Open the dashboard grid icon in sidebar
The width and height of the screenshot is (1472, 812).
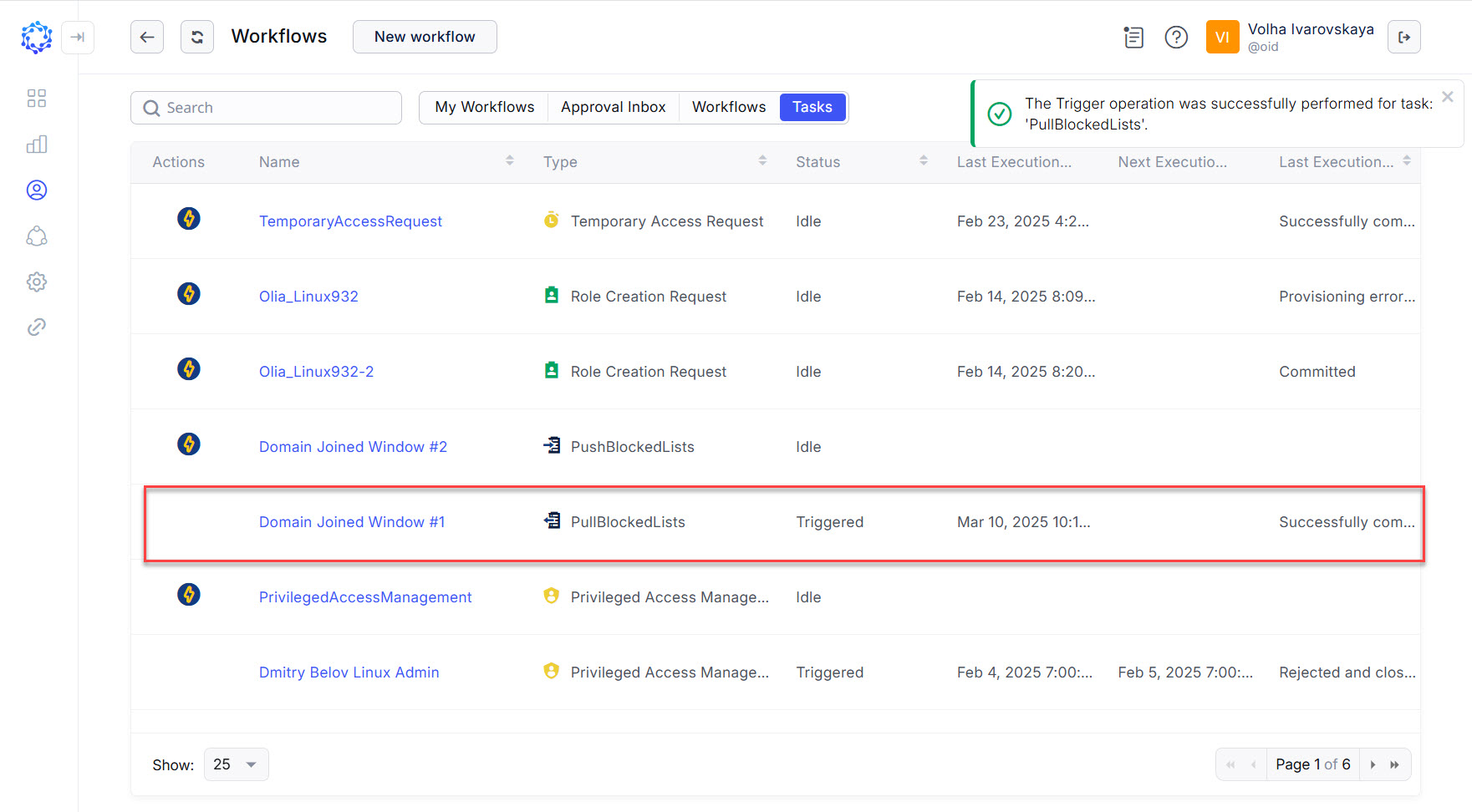[37, 99]
